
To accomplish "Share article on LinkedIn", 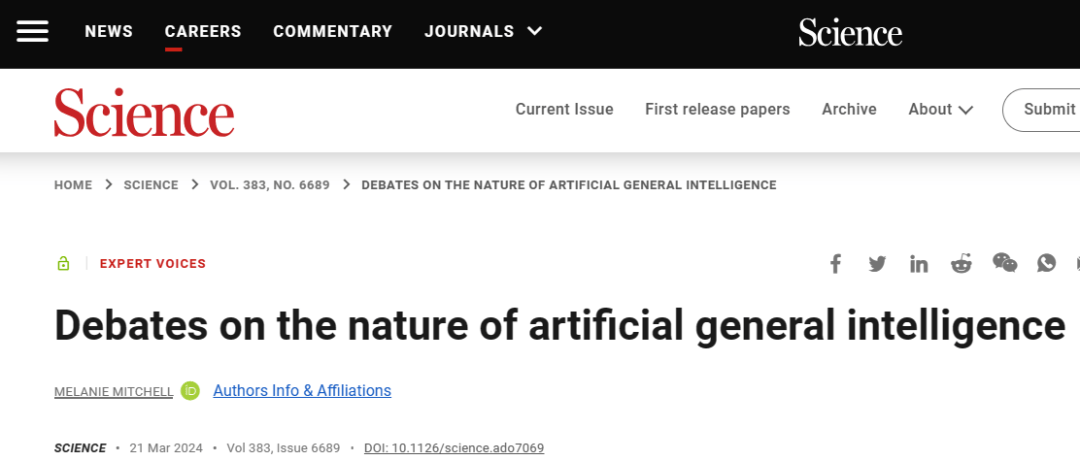I will [919, 264].
